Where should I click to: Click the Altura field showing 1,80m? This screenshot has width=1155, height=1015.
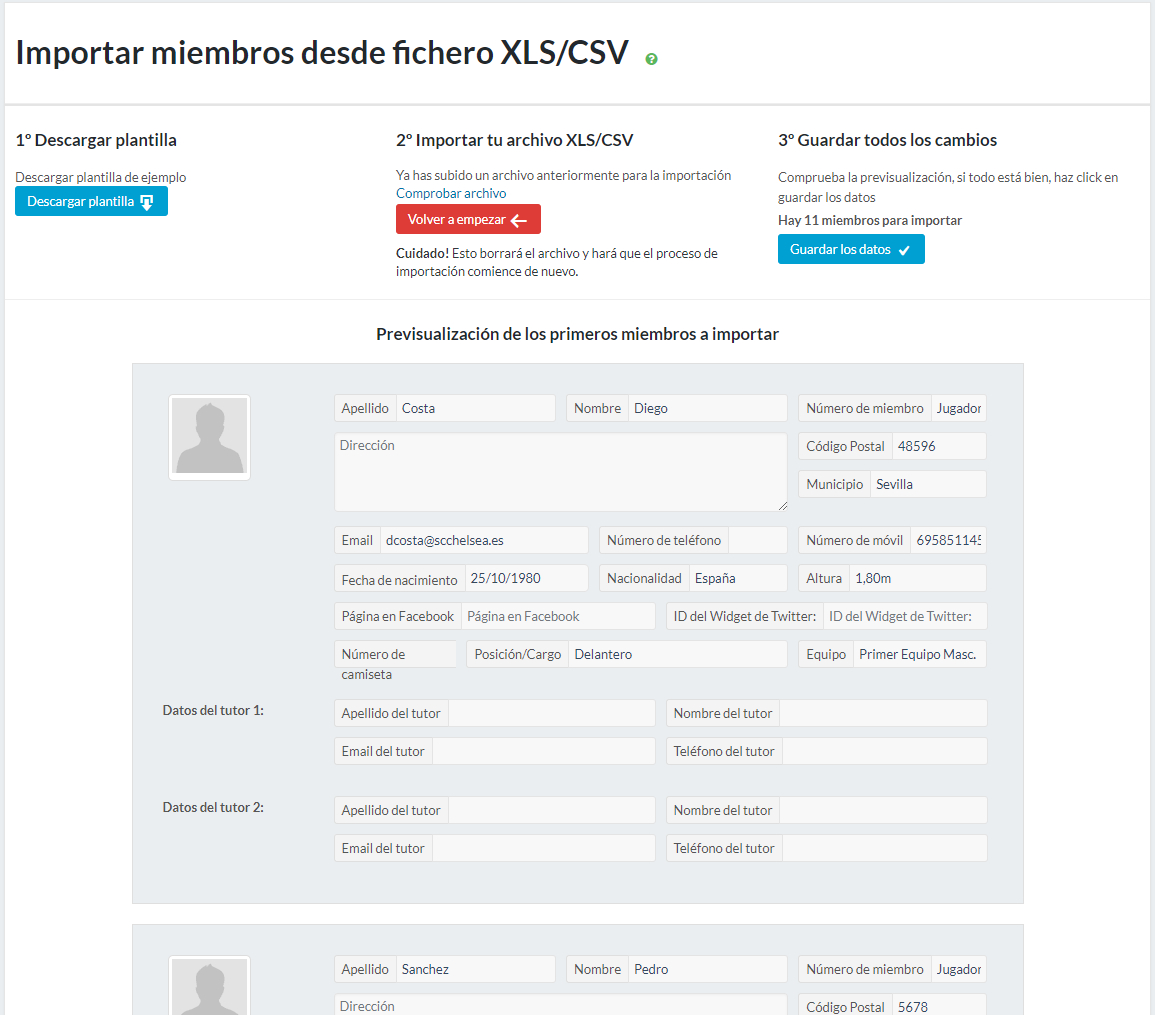tap(917, 578)
